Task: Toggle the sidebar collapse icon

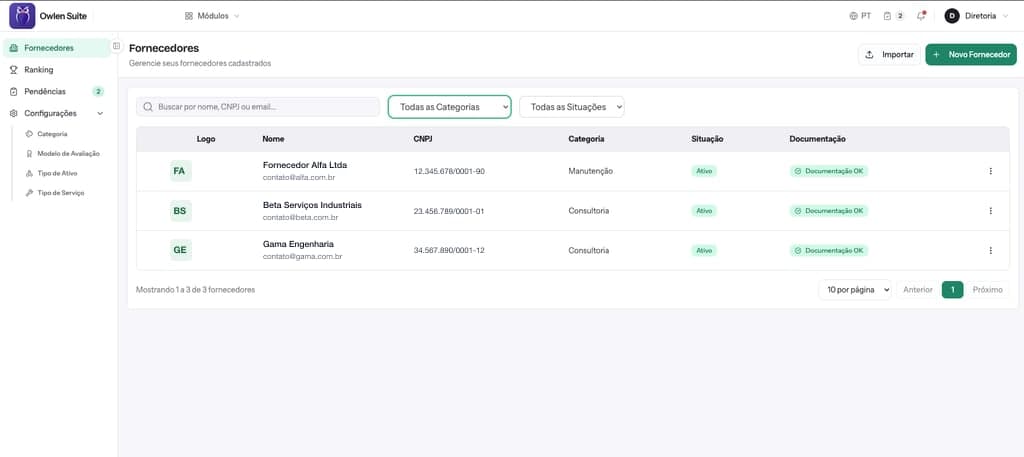Action: click(x=116, y=46)
